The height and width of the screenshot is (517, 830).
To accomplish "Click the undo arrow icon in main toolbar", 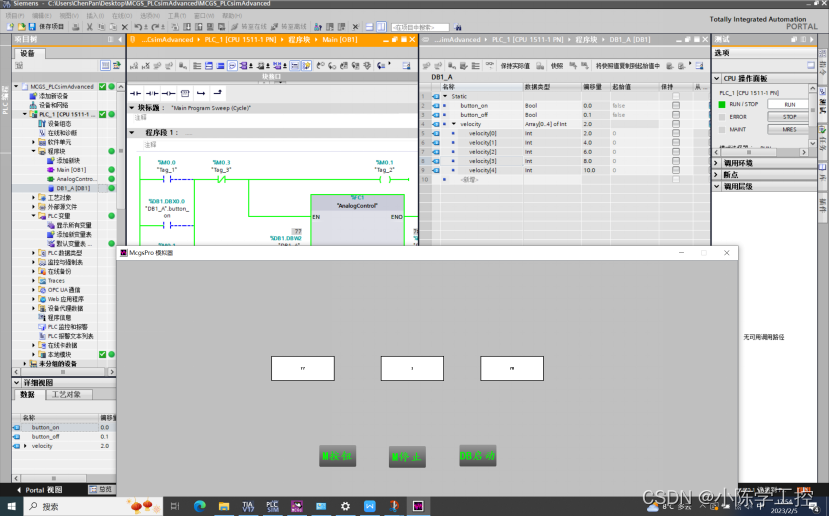I will coord(138,26).
